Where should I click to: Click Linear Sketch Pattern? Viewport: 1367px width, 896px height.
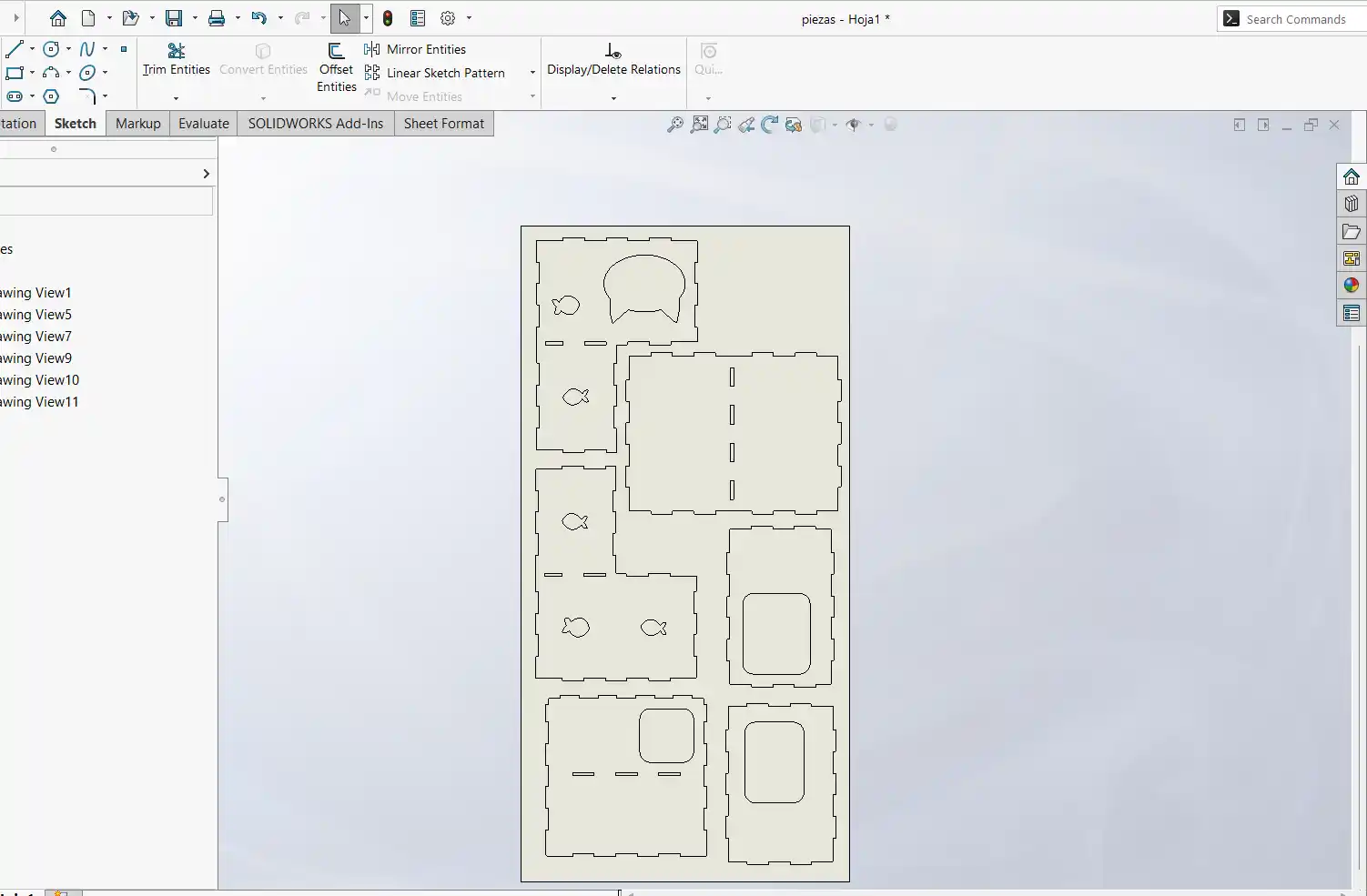coord(435,73)
